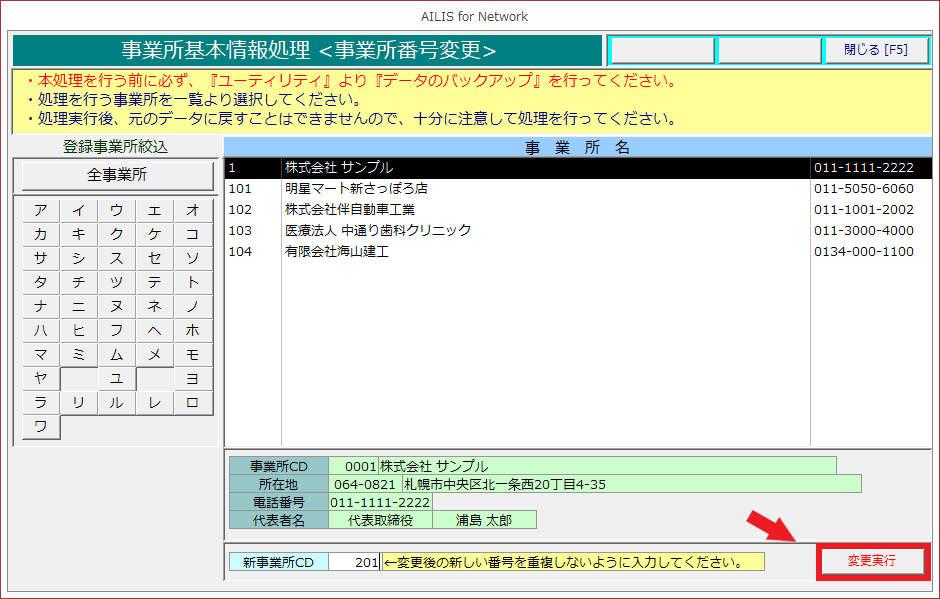Screen dimensions: 940x599
Task: Select 明星マート新さっぽろ店 in the office list
Action: coord(356,189)
